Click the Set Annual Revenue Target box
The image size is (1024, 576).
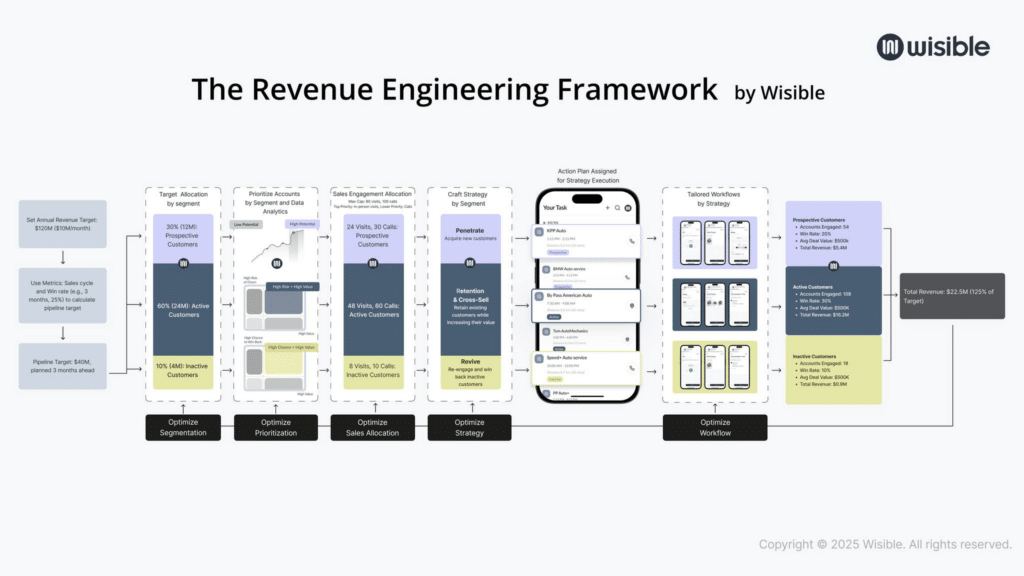tap(63, 224)
